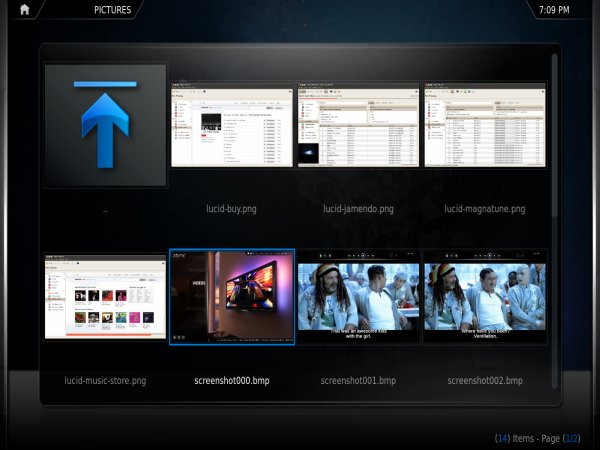Click the Items - Page (1/2) indicator
The width and height of the screenshot is (600, 450).
click(x=537, y=438)
